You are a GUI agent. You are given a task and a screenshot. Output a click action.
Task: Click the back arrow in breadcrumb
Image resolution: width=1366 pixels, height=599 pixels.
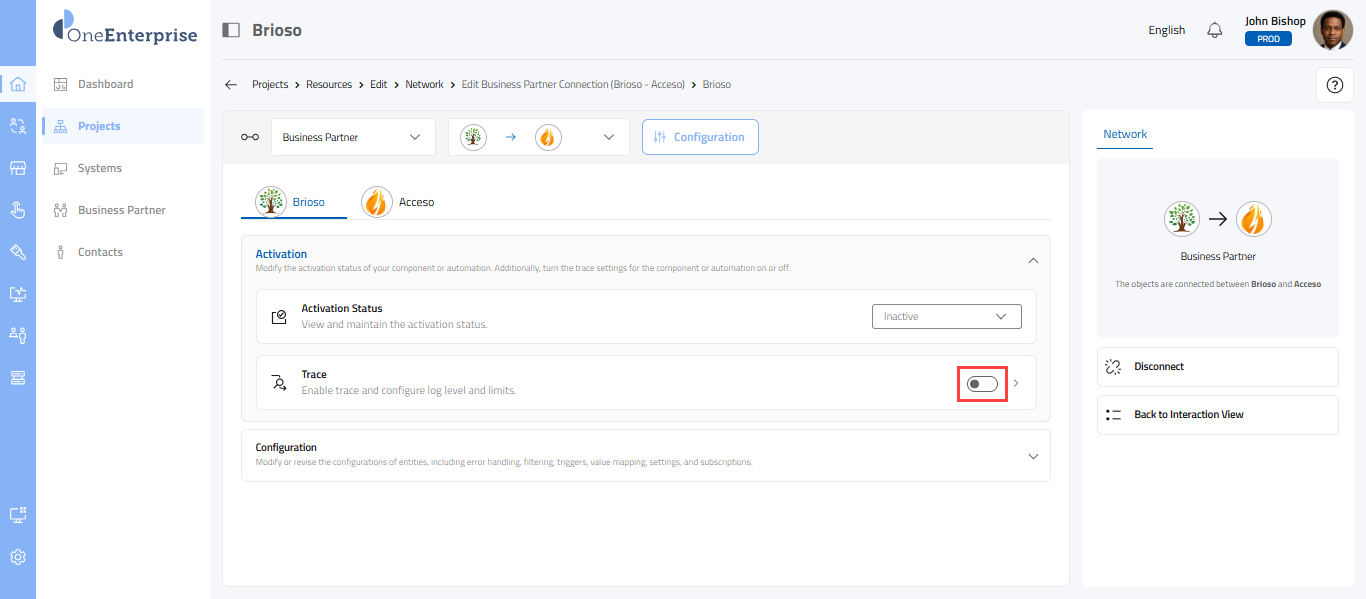pos(231,85)
